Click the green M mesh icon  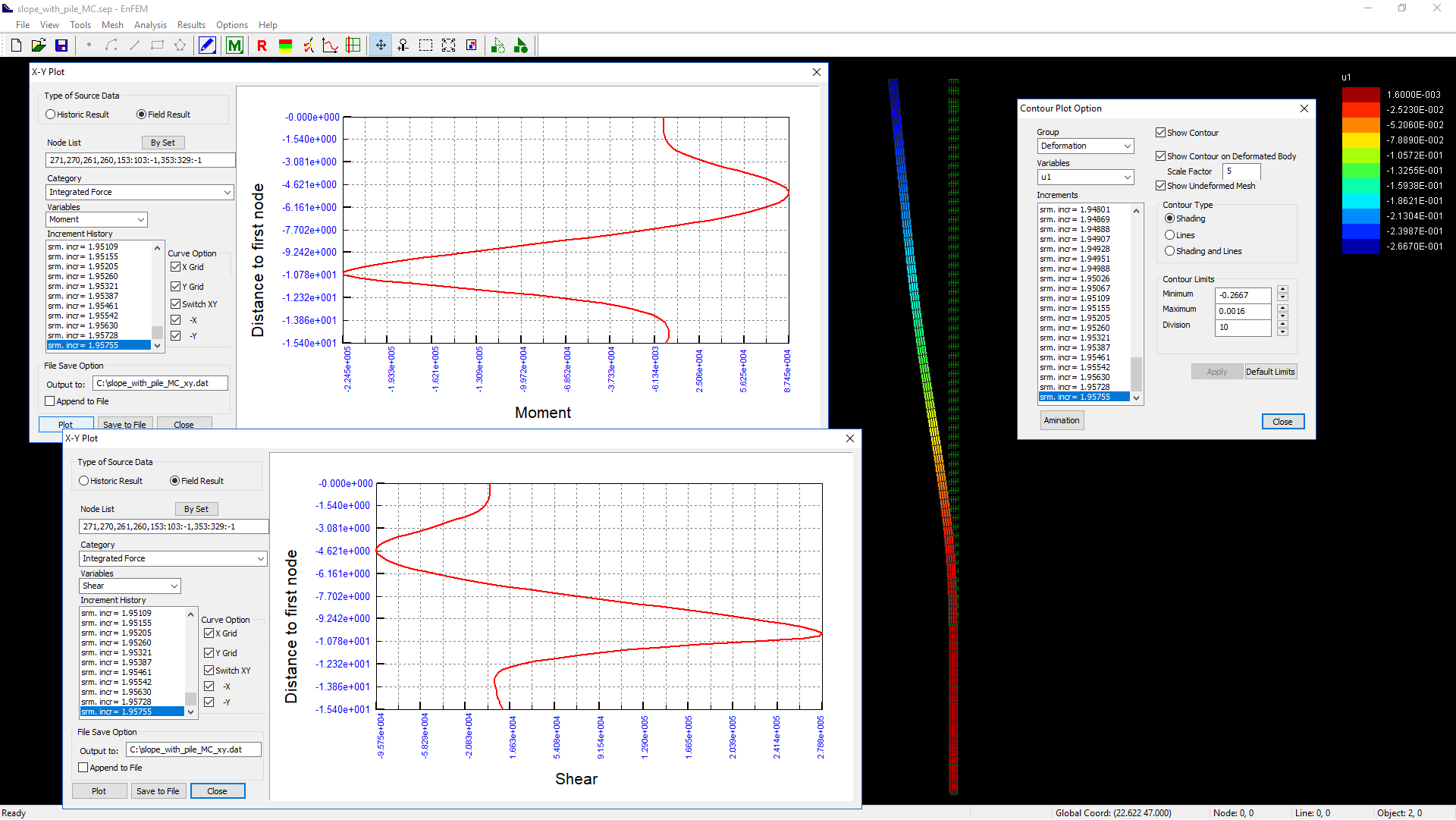(x=234, y=46)
